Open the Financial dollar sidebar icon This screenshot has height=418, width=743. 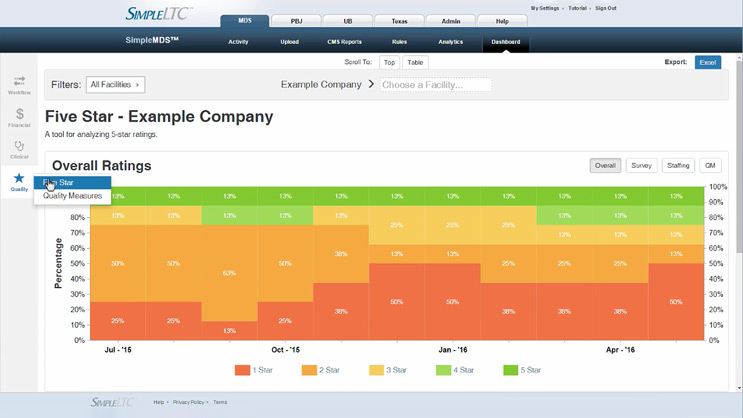pos(19,117)
